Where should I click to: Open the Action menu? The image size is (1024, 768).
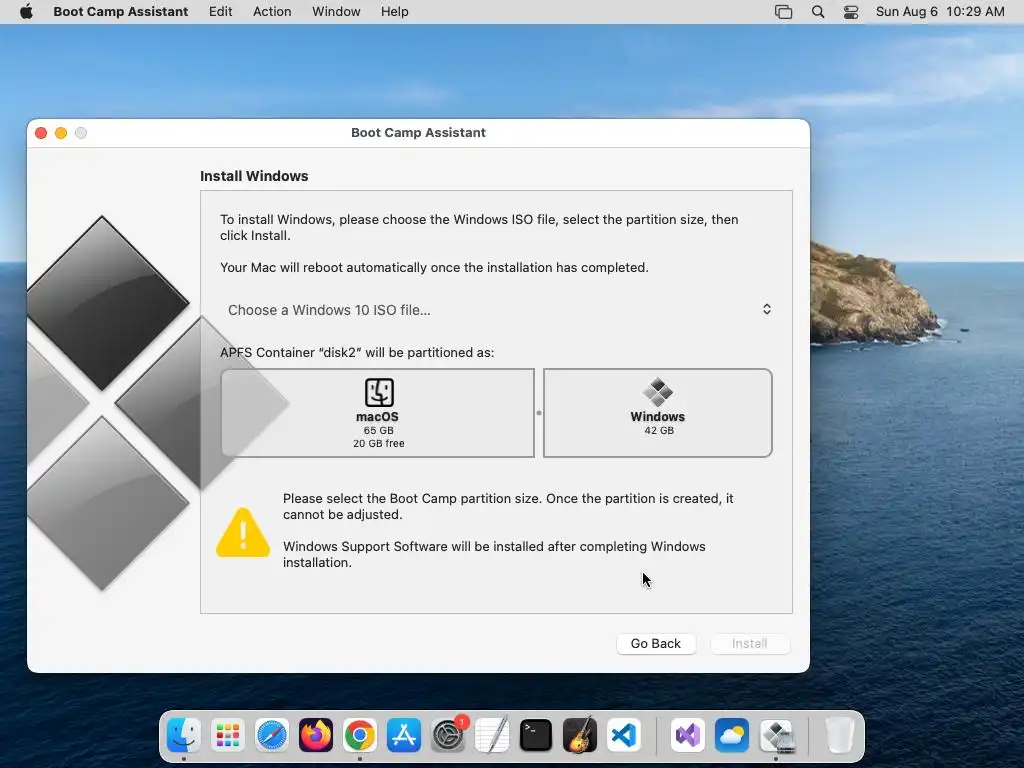tap(272, 12)
